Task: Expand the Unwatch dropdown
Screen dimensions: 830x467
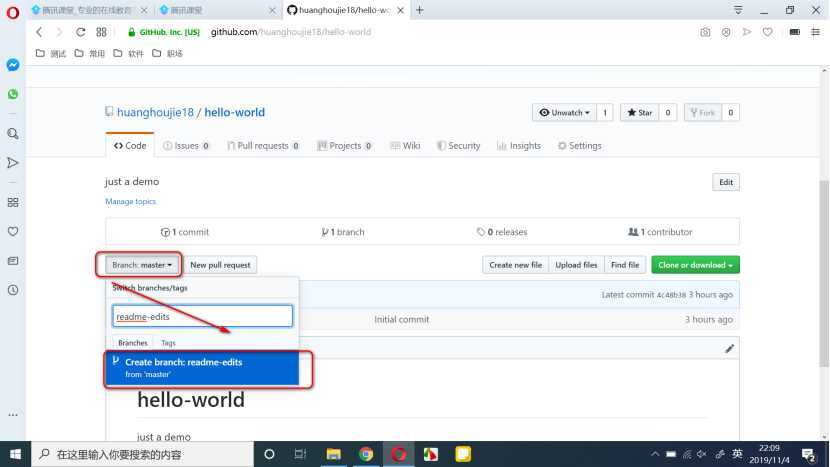Action: tap(564, 112)
